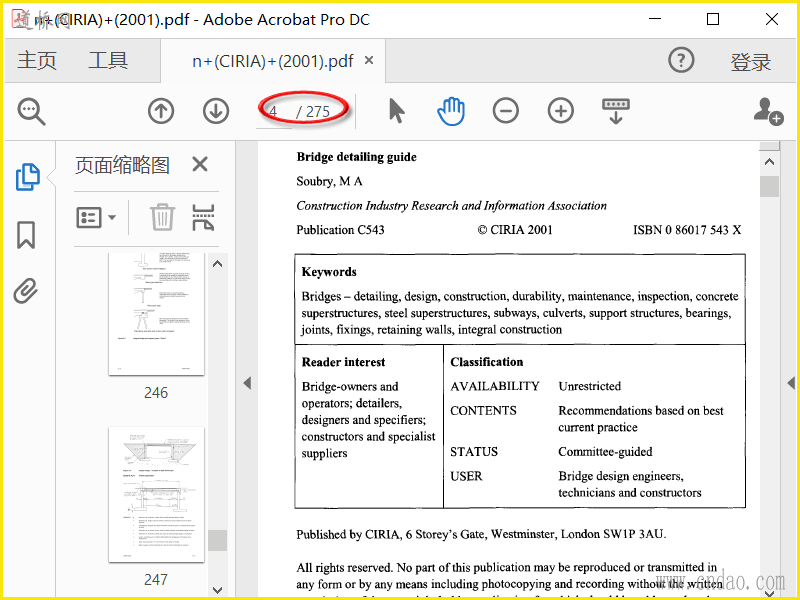Activate the hand pan tool
This screenshot has height=600, width=800.
click(x=451, y=111)
